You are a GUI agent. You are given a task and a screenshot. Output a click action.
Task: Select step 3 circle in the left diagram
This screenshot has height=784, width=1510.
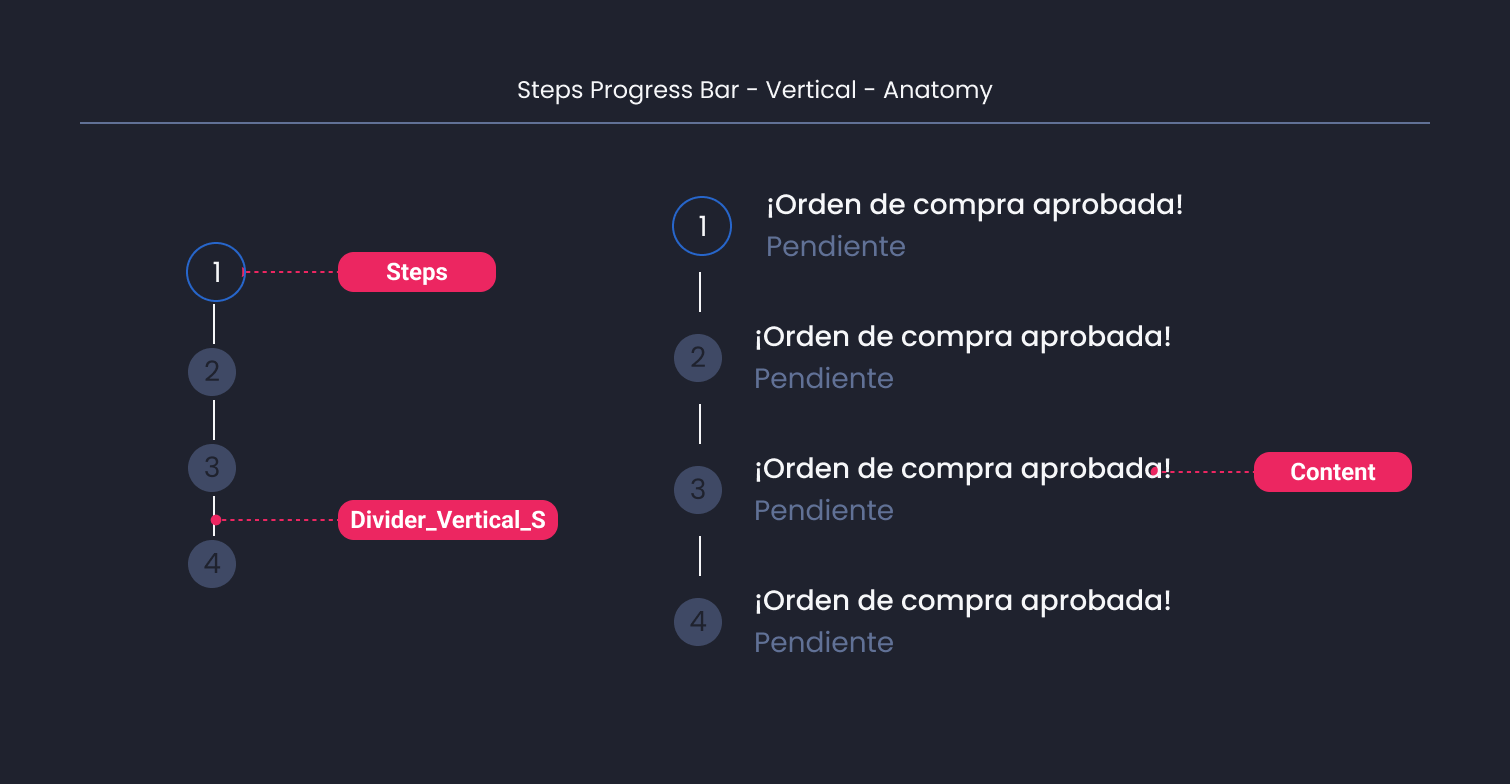pos(212,467)
